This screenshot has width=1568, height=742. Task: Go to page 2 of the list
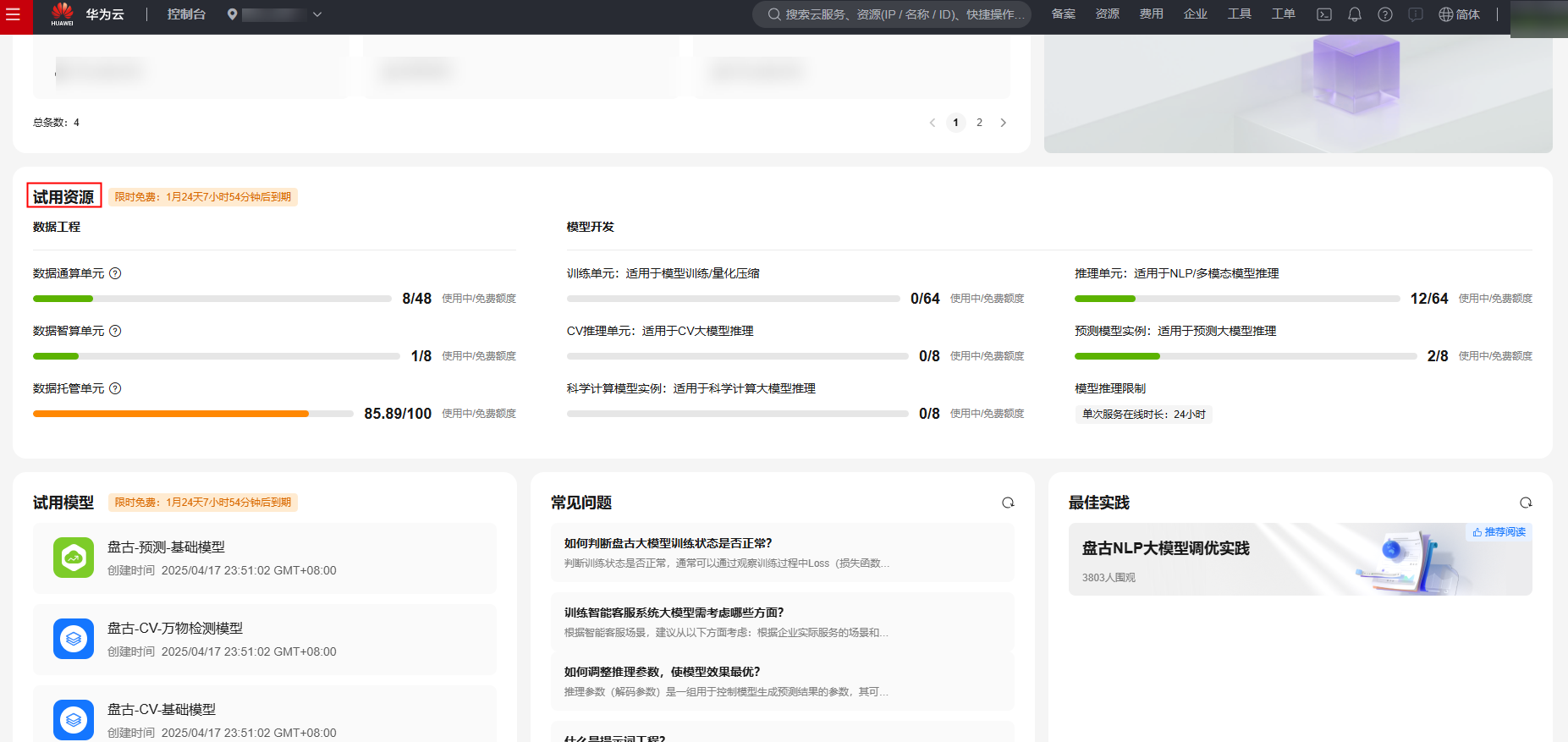coord(980,123)
